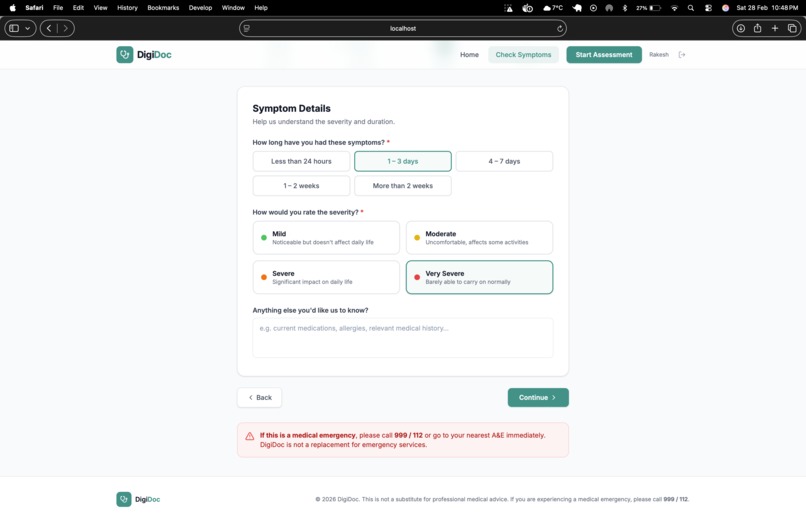Open the Help menu

pos(261,8)
